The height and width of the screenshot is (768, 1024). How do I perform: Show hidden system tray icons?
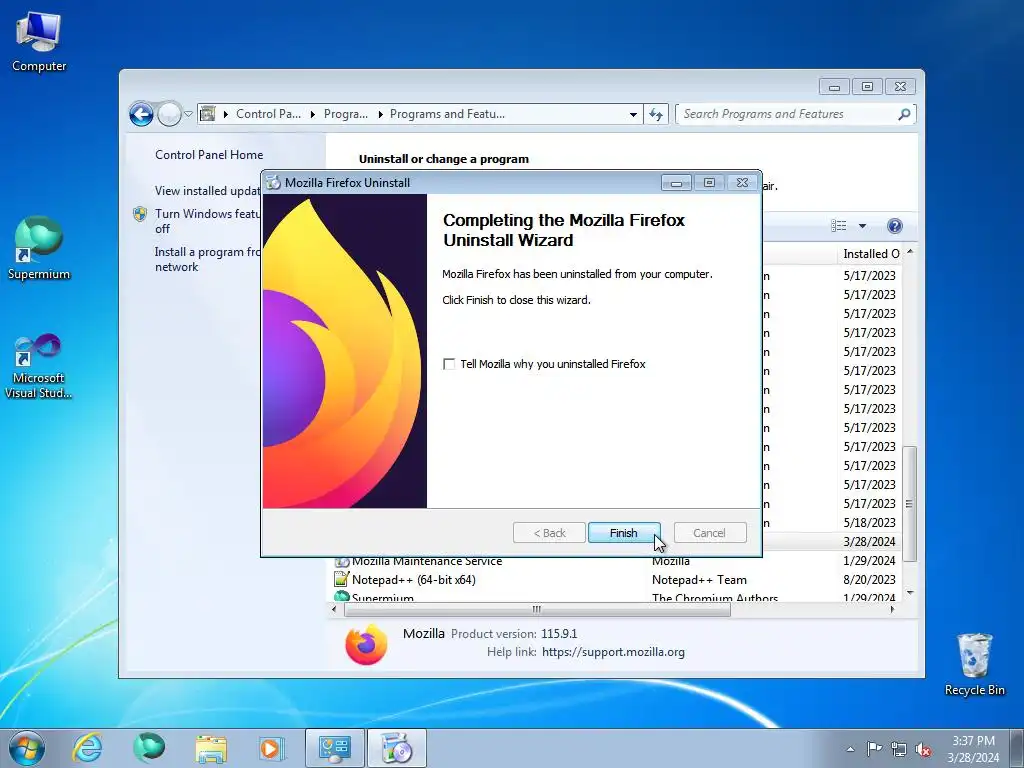(850, 749)
